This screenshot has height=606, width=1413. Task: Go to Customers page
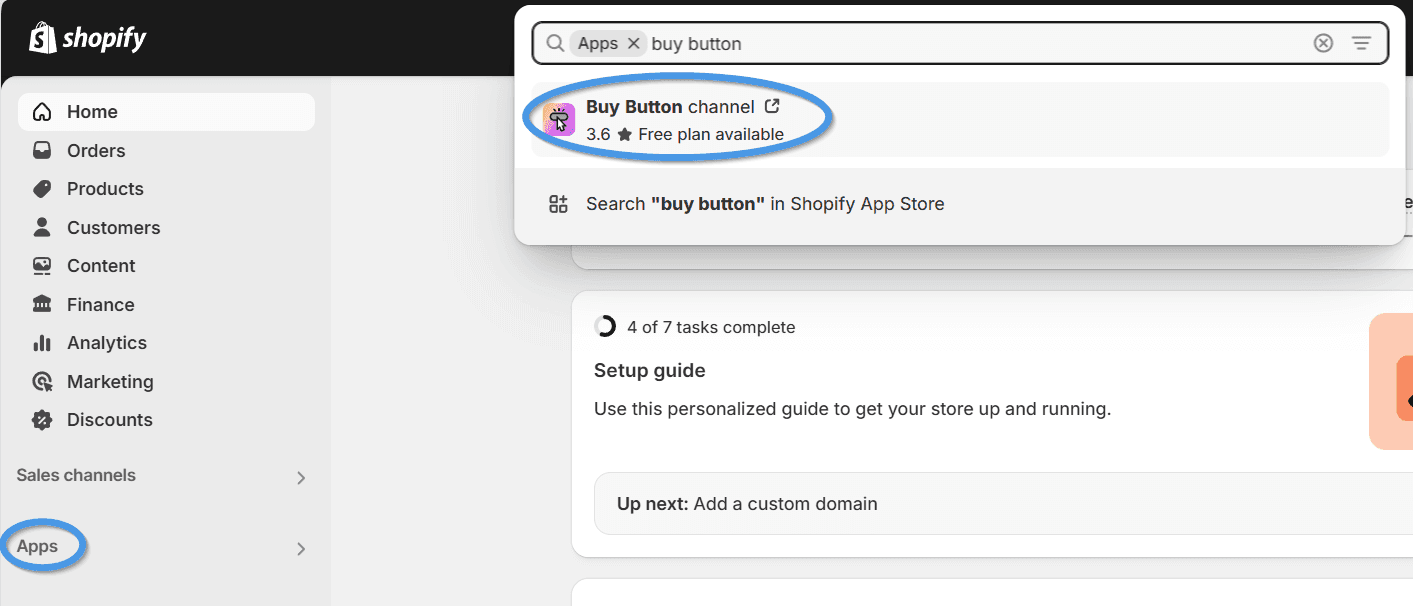coord(166,228)
